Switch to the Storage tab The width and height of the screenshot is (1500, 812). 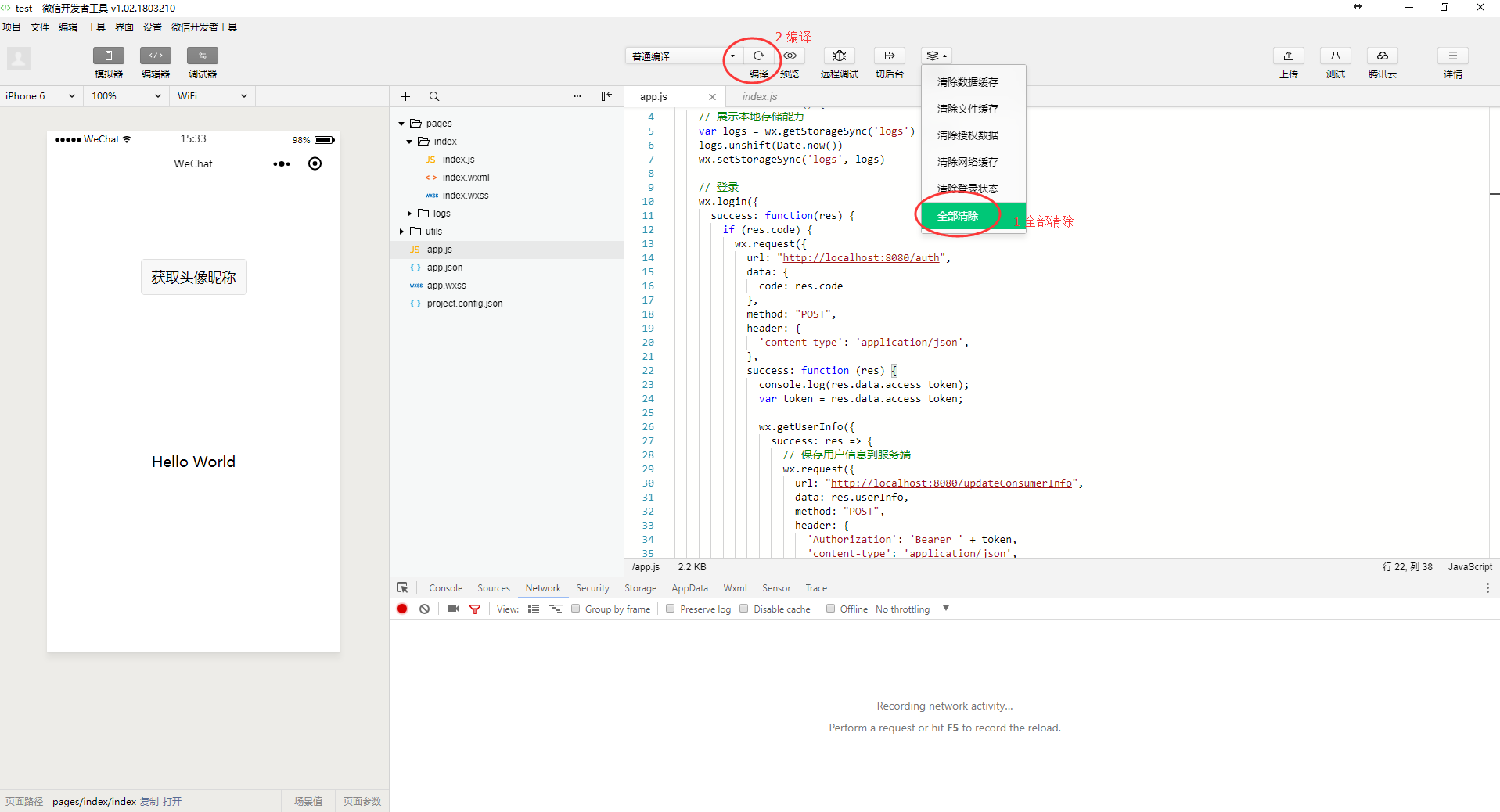tap(640, 588)
